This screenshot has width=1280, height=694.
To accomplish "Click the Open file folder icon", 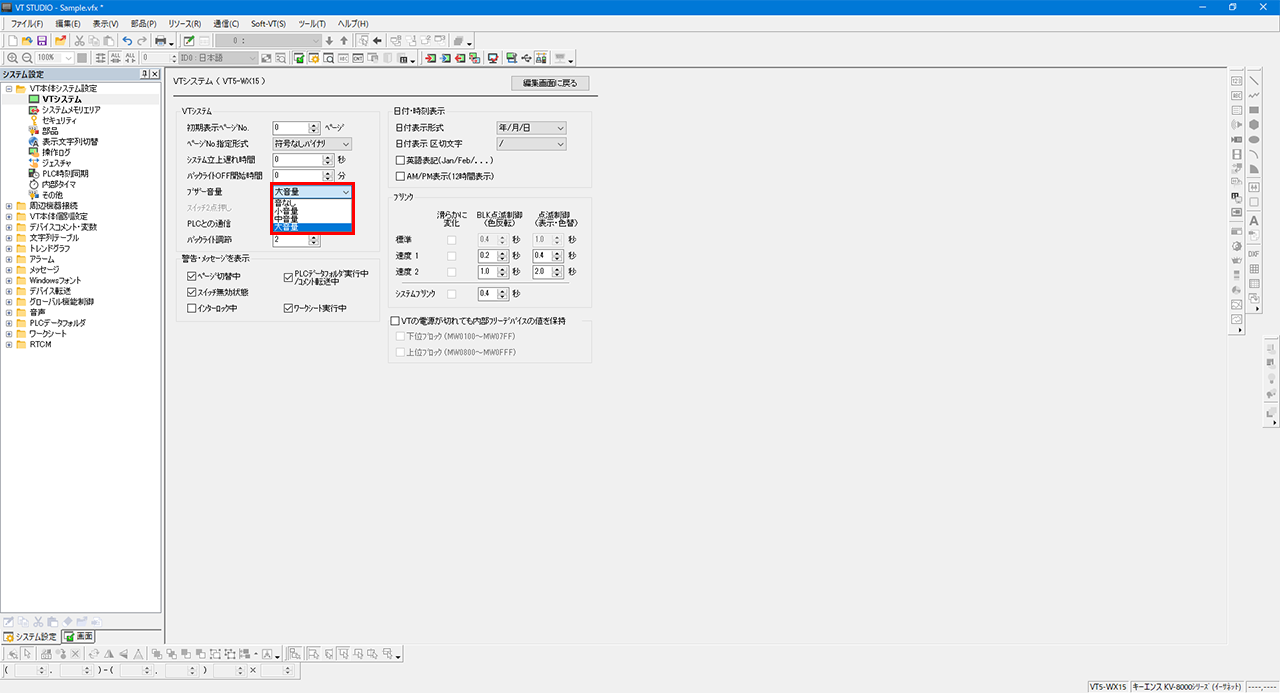I will tap(27, 41).
